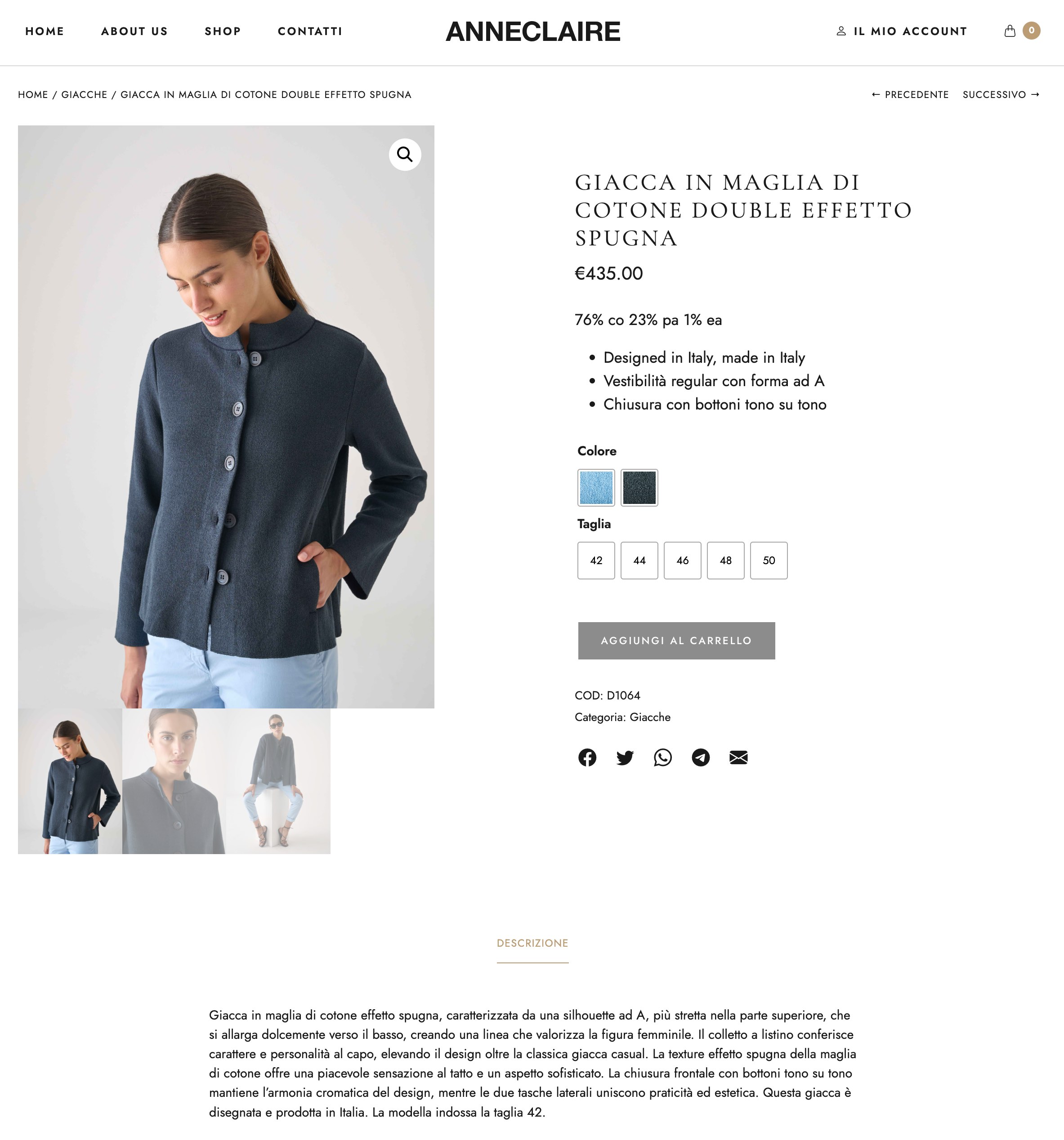Click Aggiungi al Carrello button
The width and height of the screenshot is (1064, 1140).
[x=676, y=641]
